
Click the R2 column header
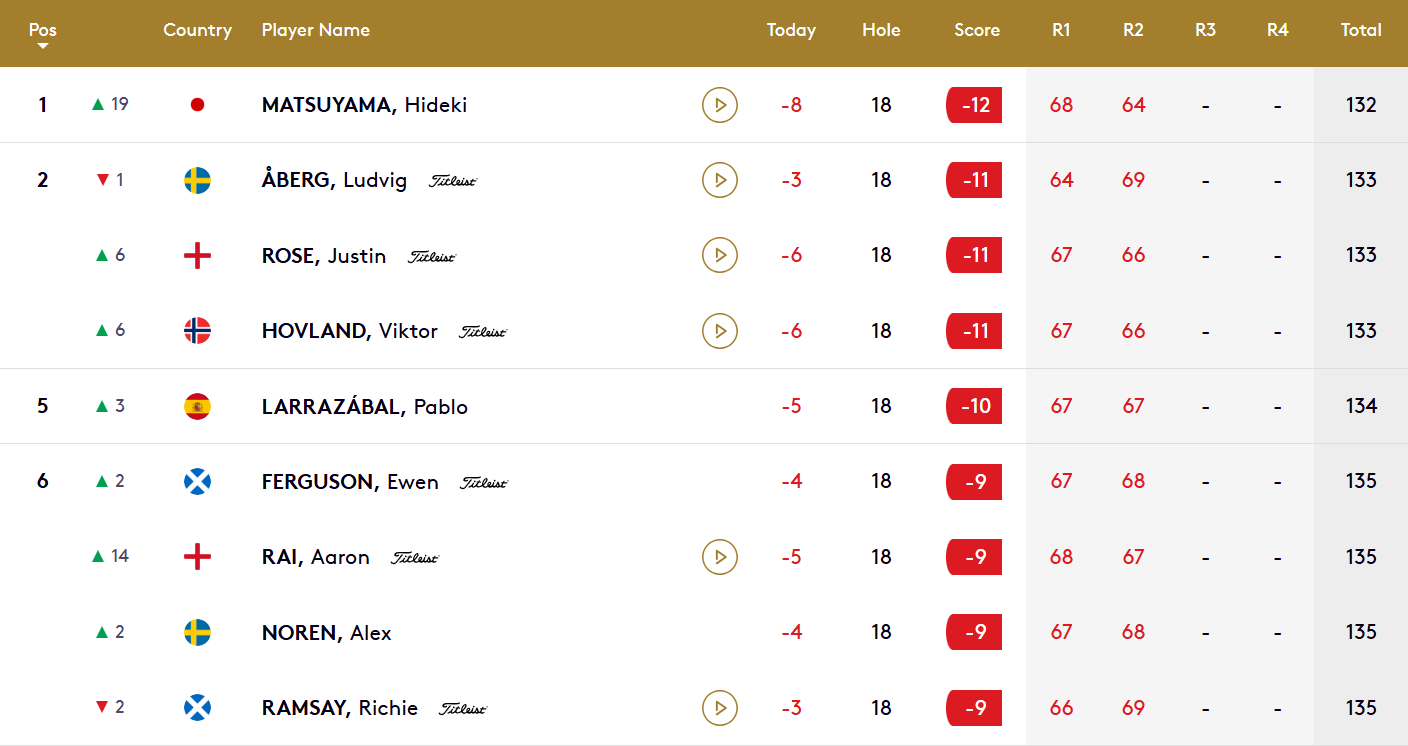[x=1133, y=30]
